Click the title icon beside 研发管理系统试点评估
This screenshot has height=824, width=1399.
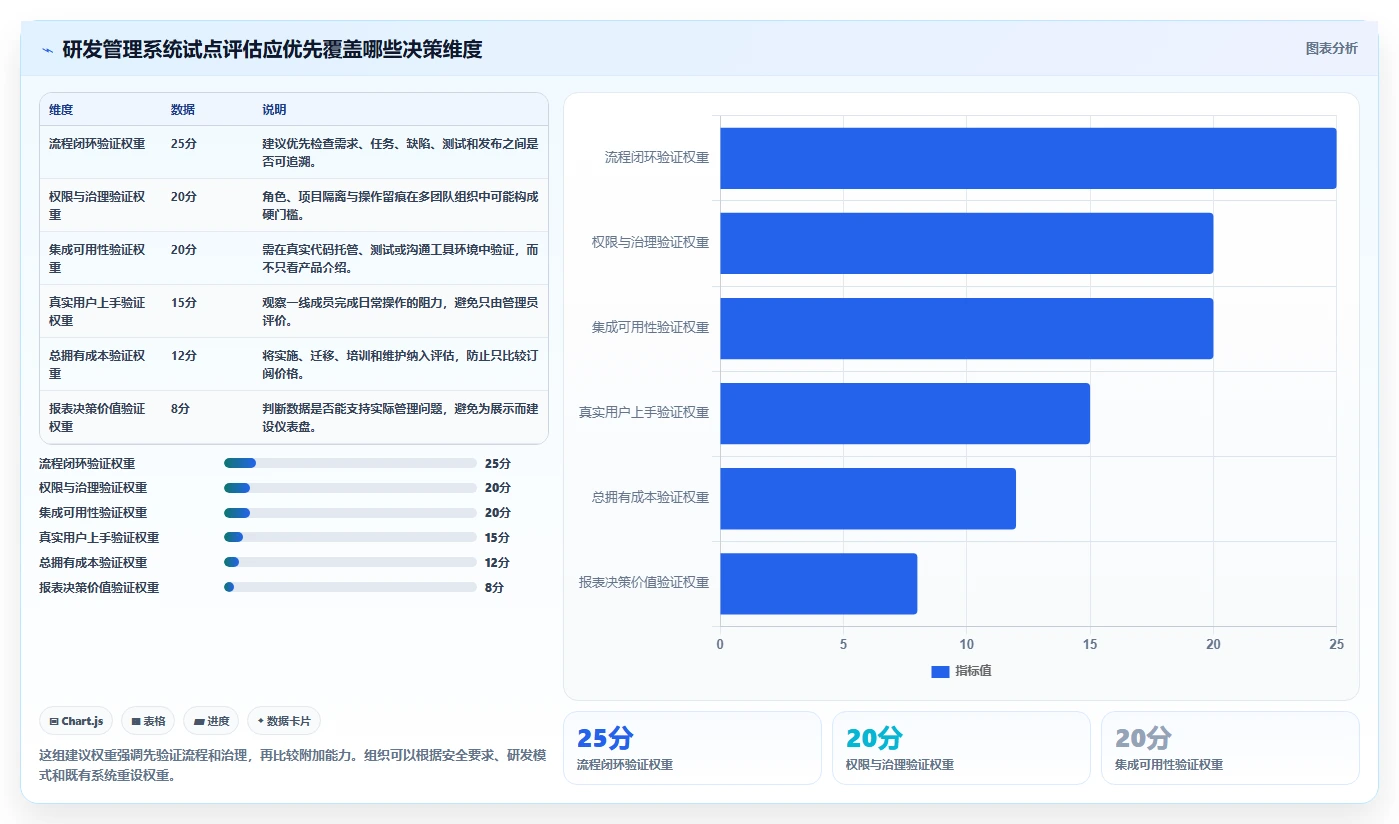pyautogui.click(x=47, y=50)
